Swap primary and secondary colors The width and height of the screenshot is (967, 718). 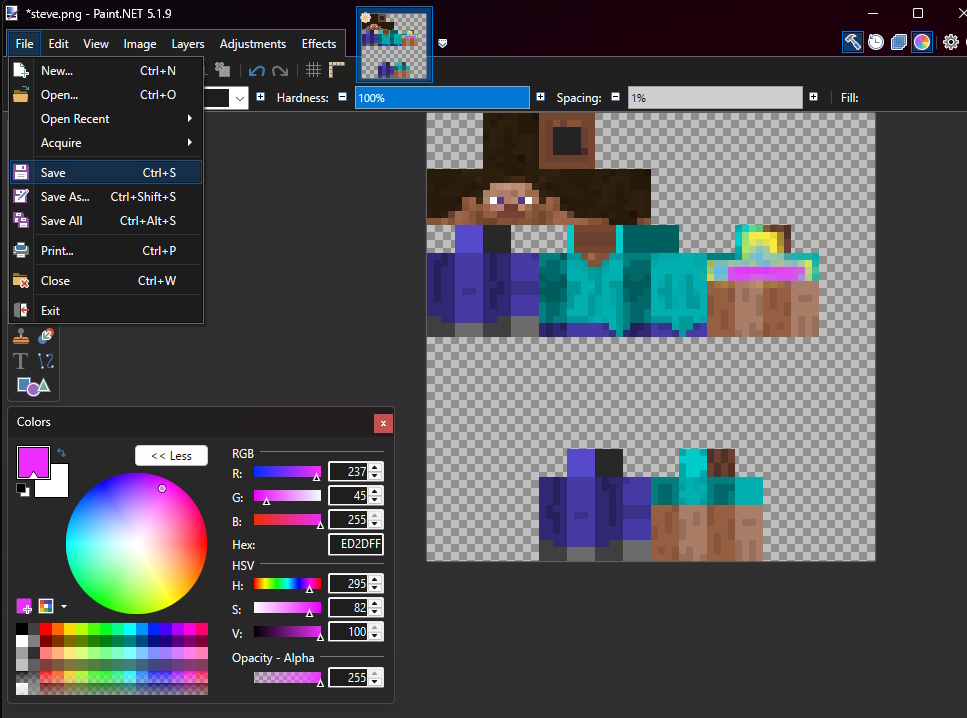click(x=61, y=453)
